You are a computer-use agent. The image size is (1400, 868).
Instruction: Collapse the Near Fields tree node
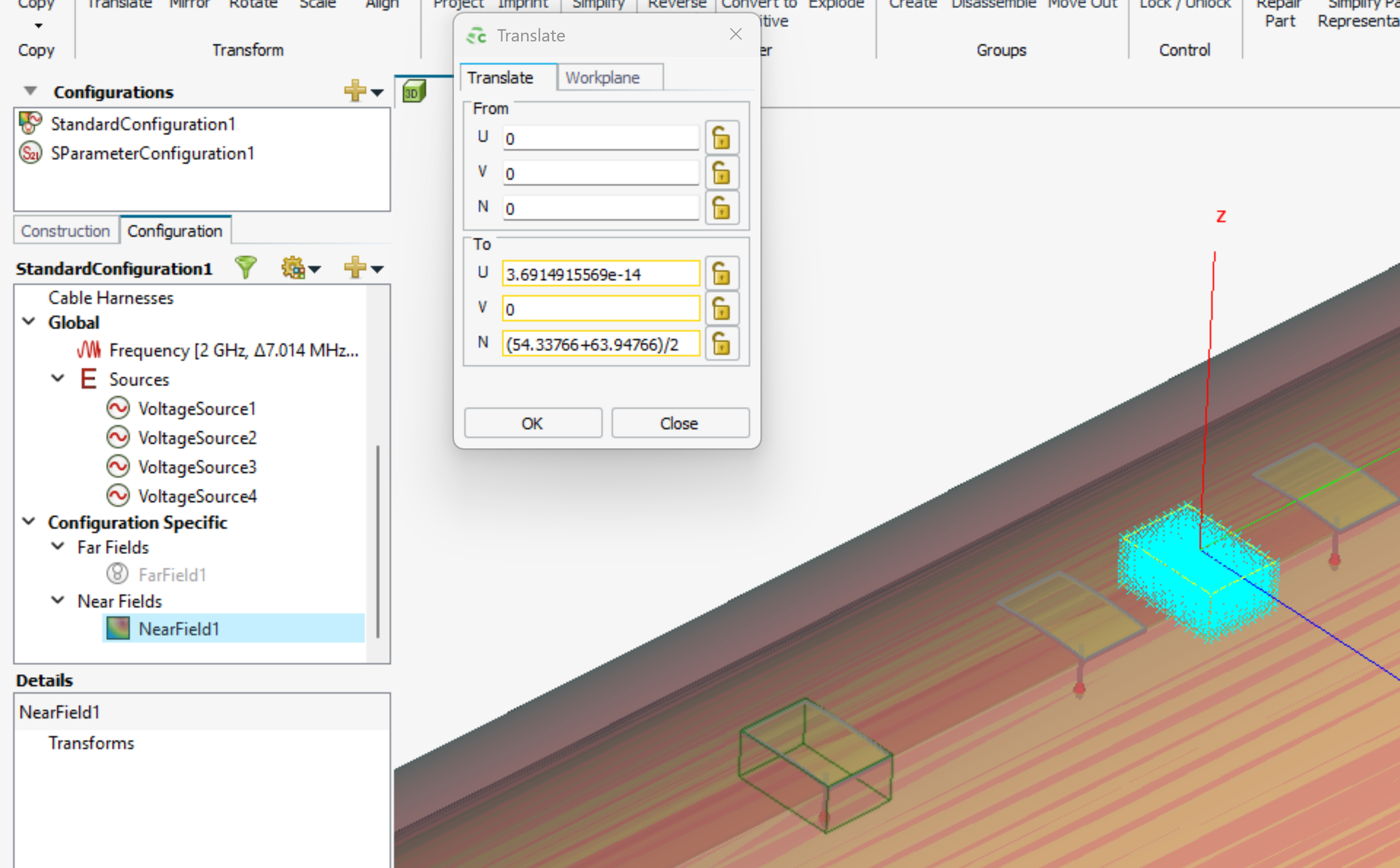(x=58, y=599)
